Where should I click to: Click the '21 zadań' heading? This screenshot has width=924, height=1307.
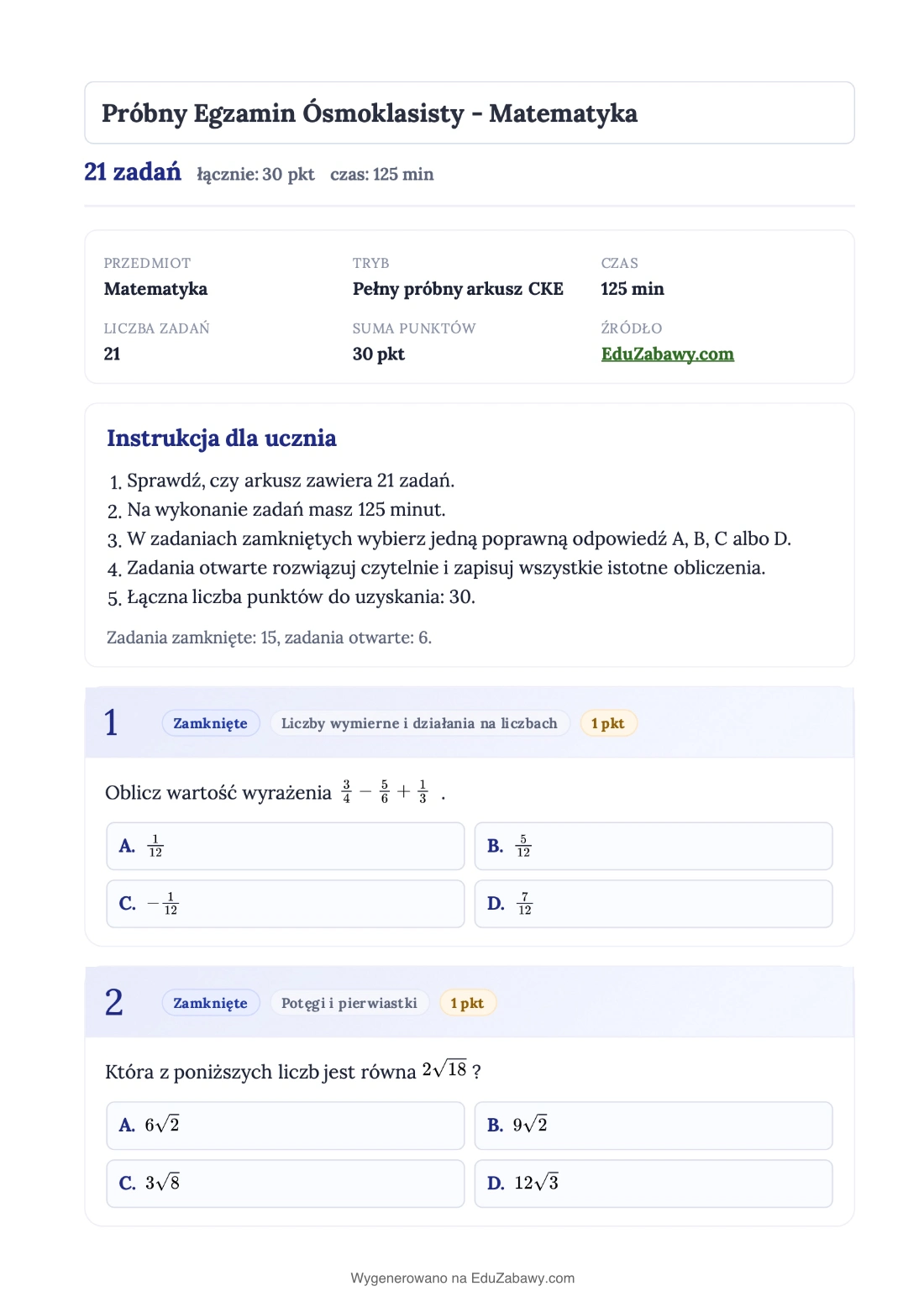click(133, 172)
